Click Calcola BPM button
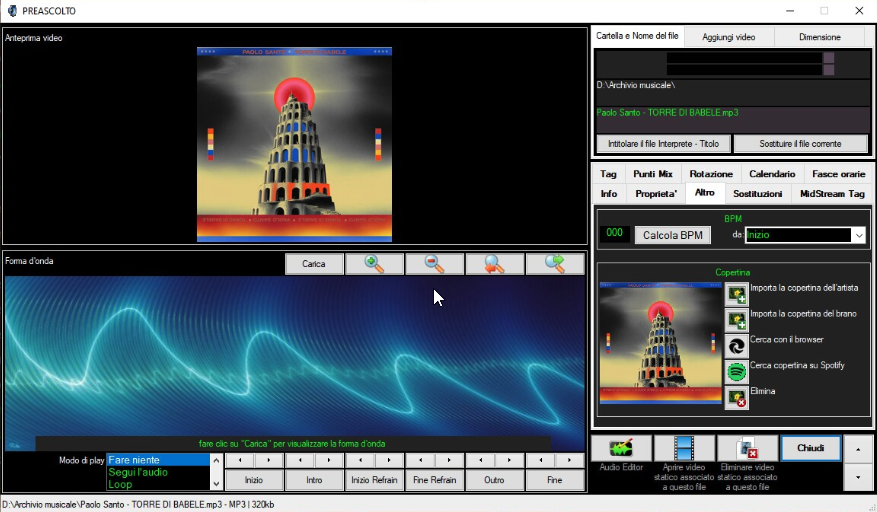 (x=673, y=236)
